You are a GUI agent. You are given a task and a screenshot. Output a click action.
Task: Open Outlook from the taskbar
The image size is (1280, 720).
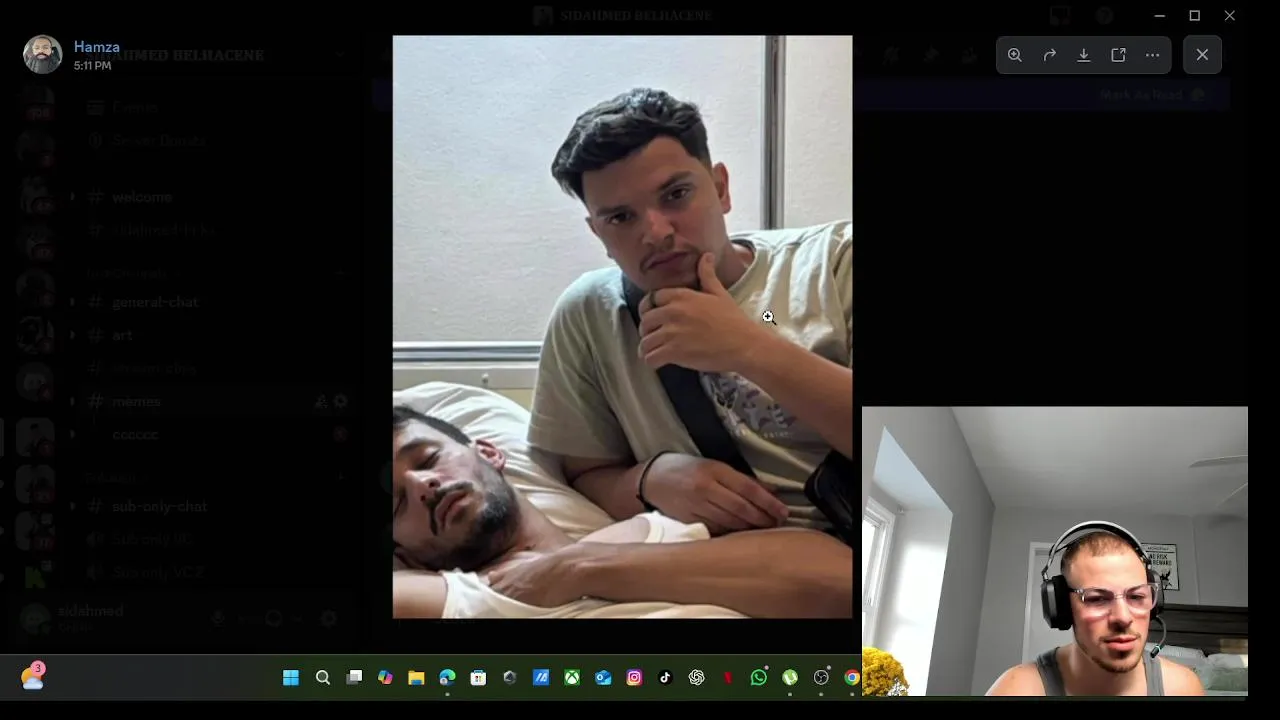(603, 678)
